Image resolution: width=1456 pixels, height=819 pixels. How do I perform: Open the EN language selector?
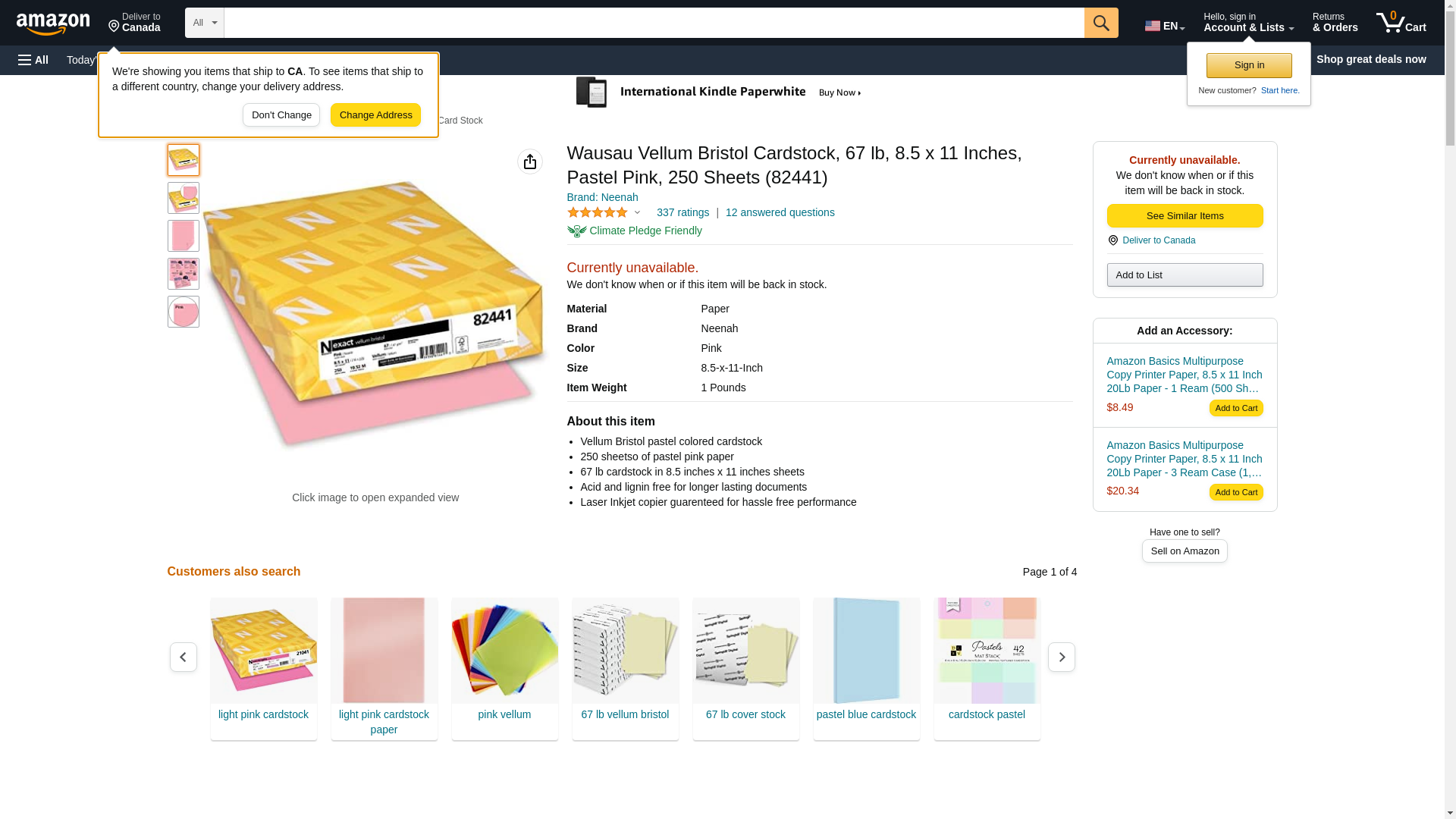(1164, 25)
